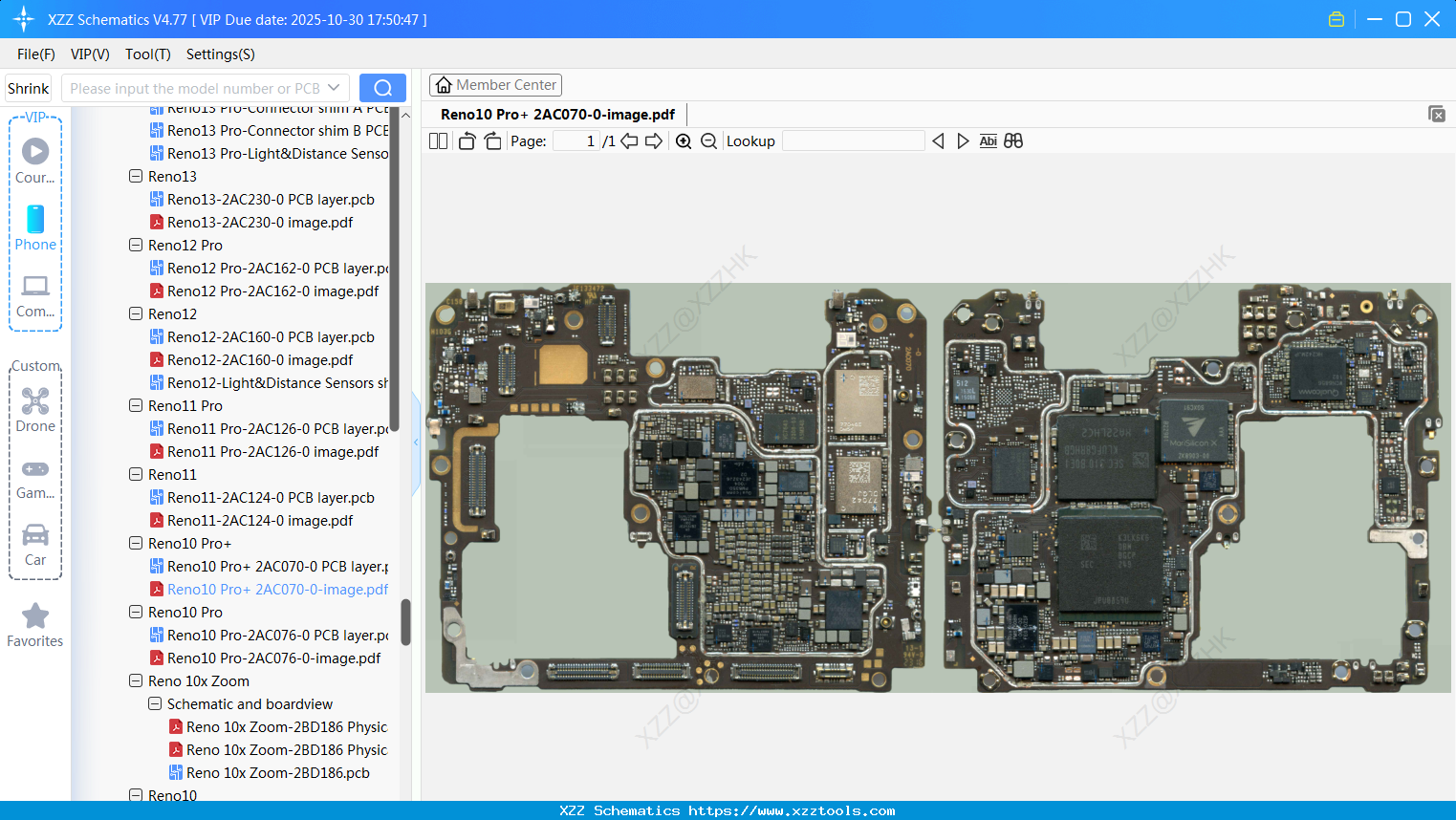Image resolution: width=1456 pixels, height=820 pixels.
Task: Click the Shrink button
Action: pyautogui.click(x=29, y=88)
